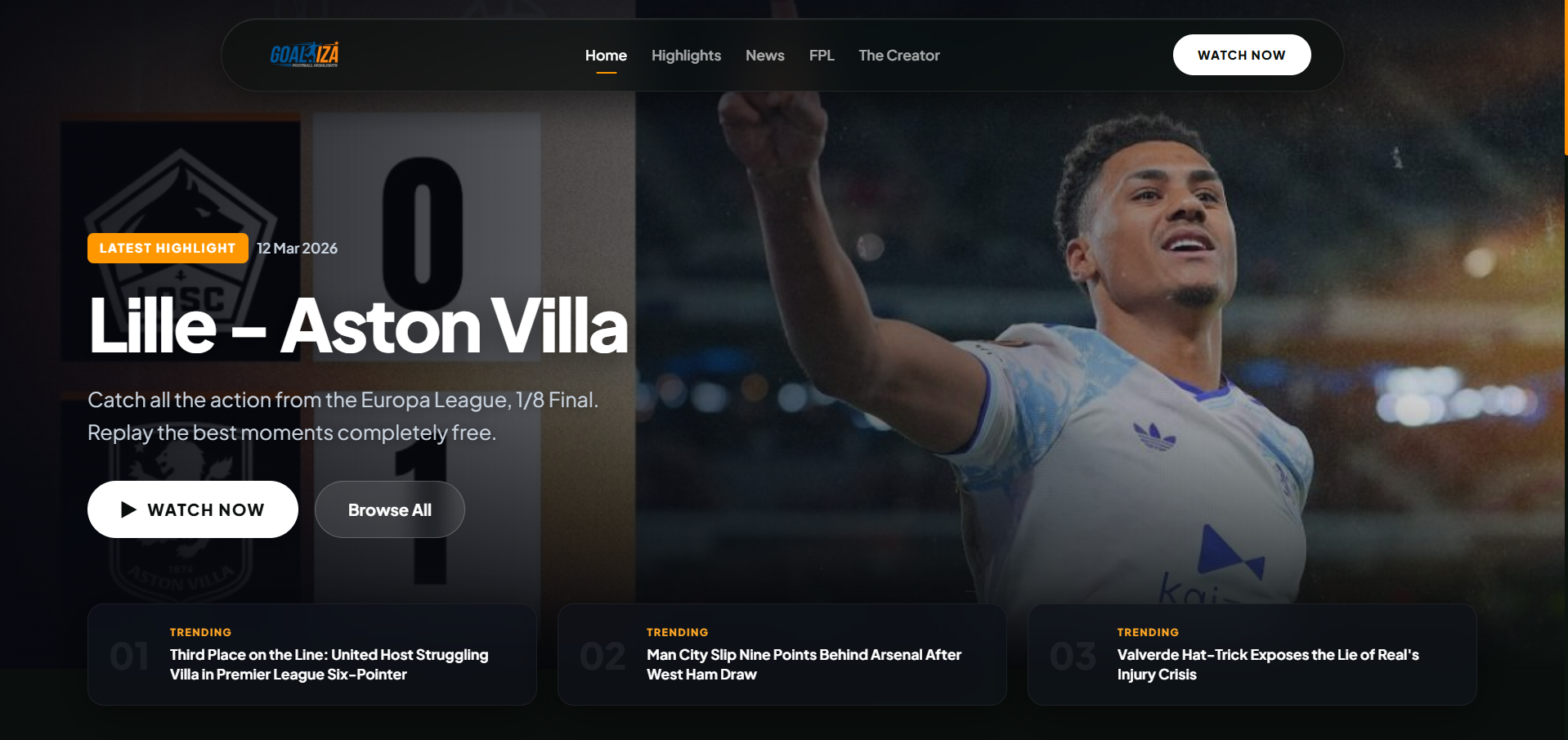The image size is (1568, 740).
Task: Open Man City Slip Nine Points article
Action: (804, 665)
